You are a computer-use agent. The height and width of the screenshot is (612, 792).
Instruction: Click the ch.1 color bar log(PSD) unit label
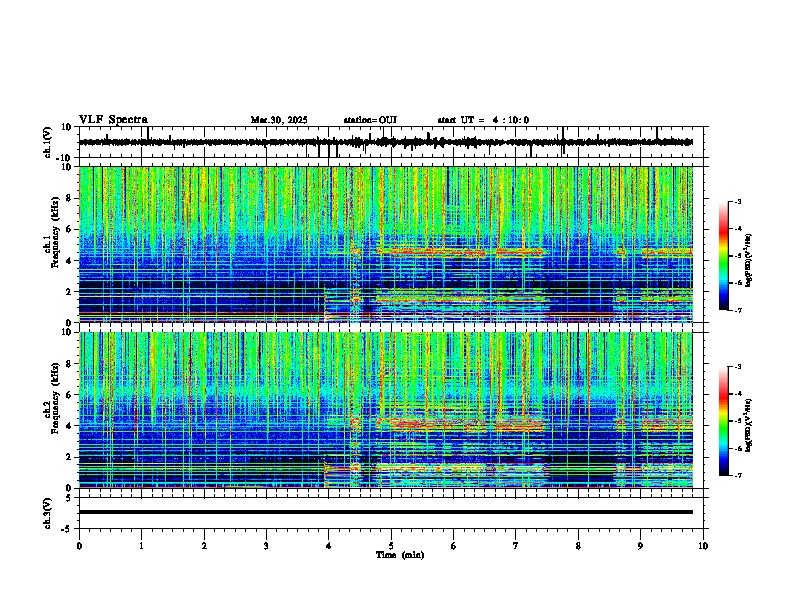[749, 261]
